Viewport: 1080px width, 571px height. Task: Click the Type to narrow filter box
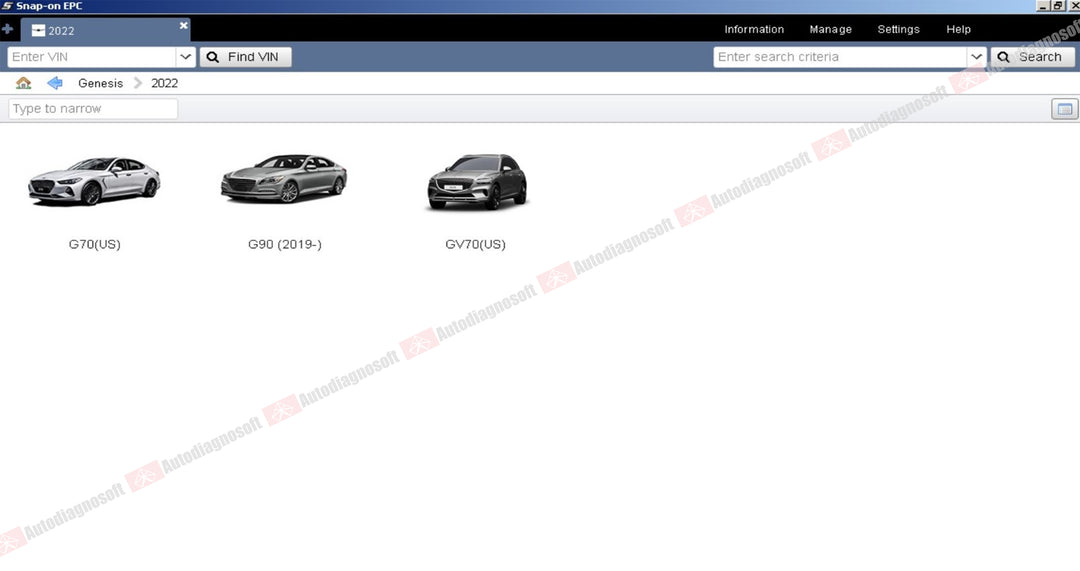tap(93, 109)
